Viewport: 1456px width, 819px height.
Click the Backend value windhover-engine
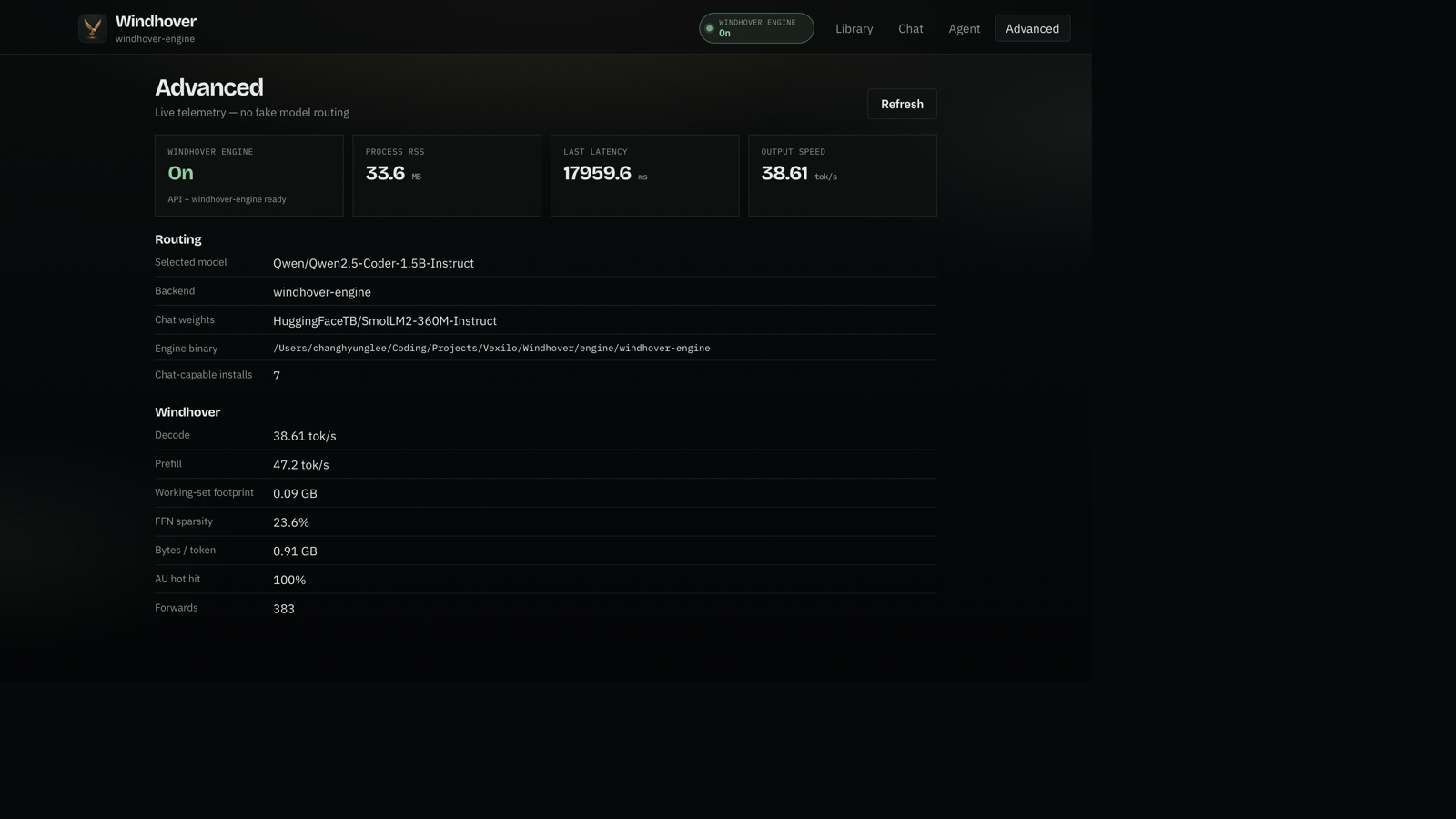click(x=322, y=292)
